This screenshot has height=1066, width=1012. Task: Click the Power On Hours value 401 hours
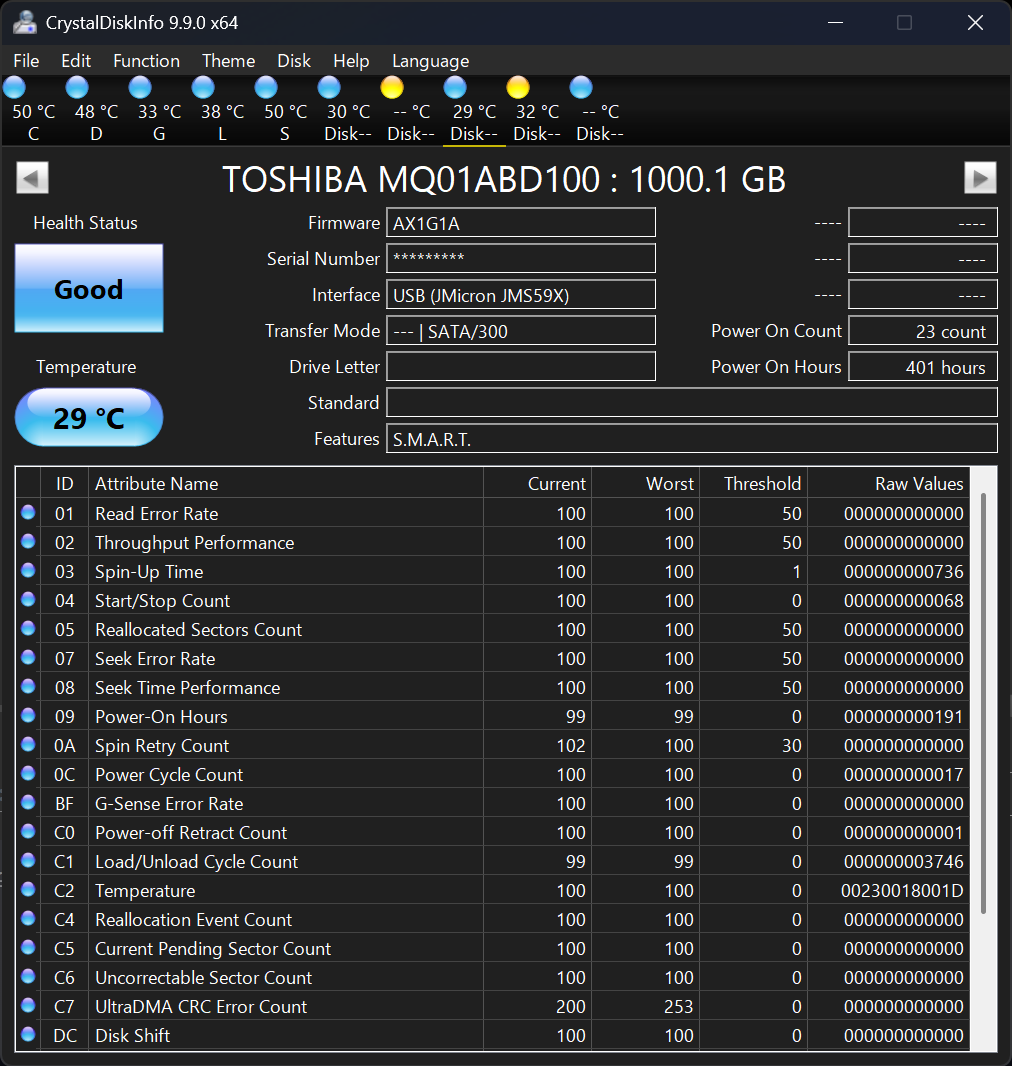923,367
